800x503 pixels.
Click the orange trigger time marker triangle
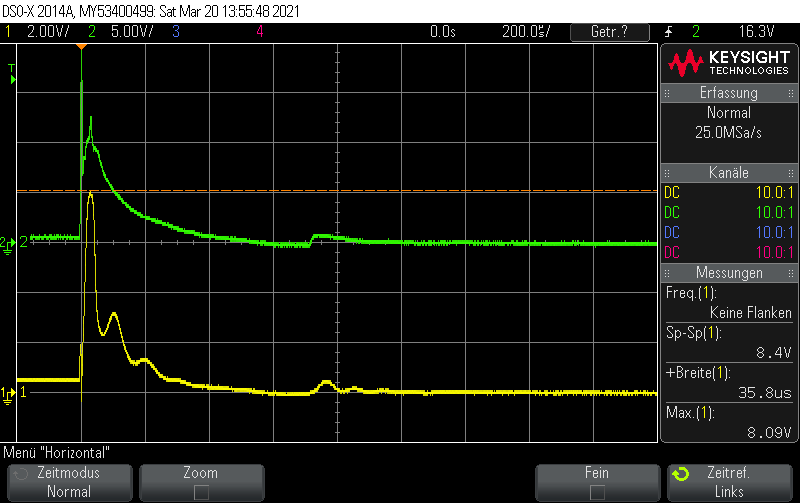coord(81,46)
